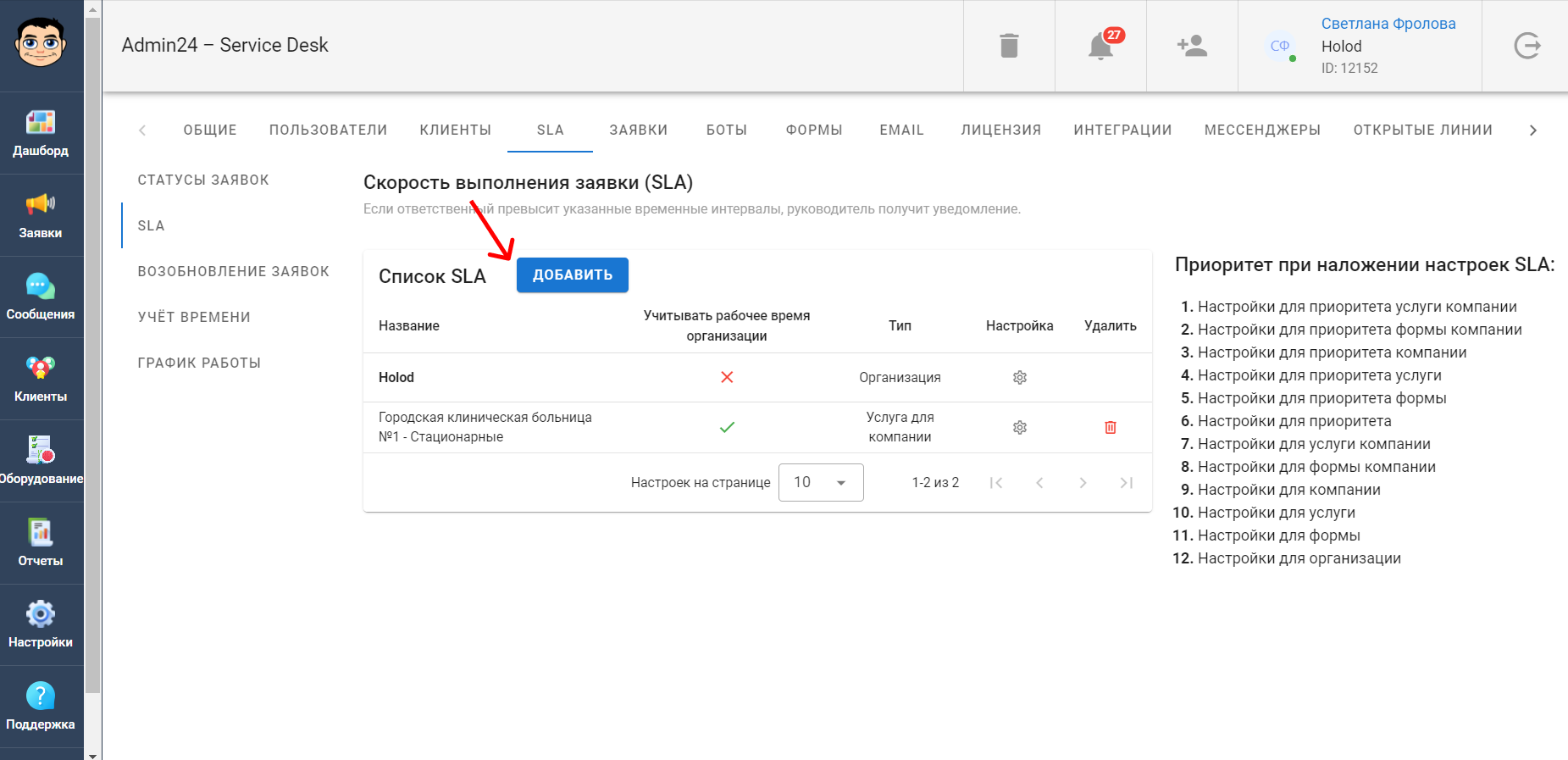This screenshot has height=760, width=1568.
Task: Click the СФ user avatar
Action: (x=1280, y=46)
